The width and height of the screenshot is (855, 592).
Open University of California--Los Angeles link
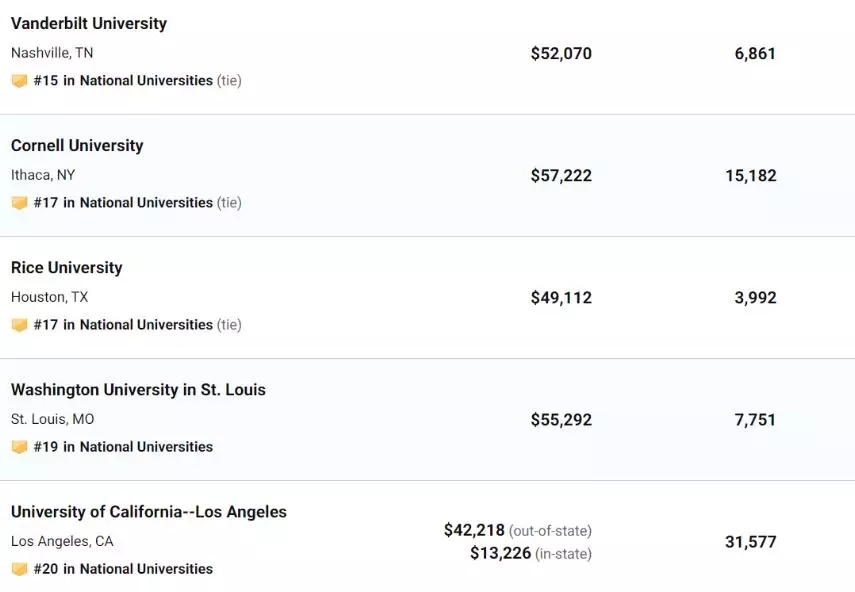tap(149, 512)
